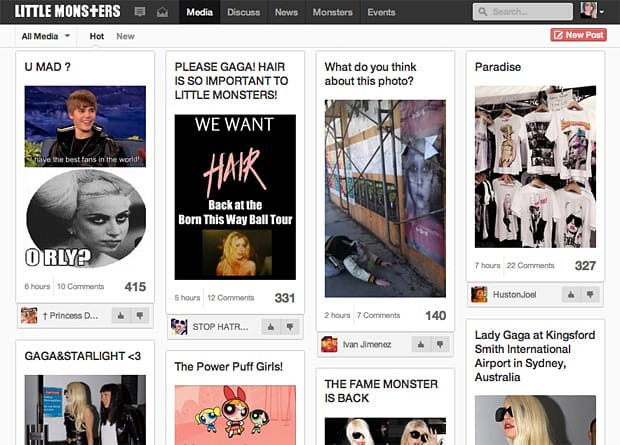620x445 pixels.
Task: View the 12 Comments link
Action: (x=231, y=298)
